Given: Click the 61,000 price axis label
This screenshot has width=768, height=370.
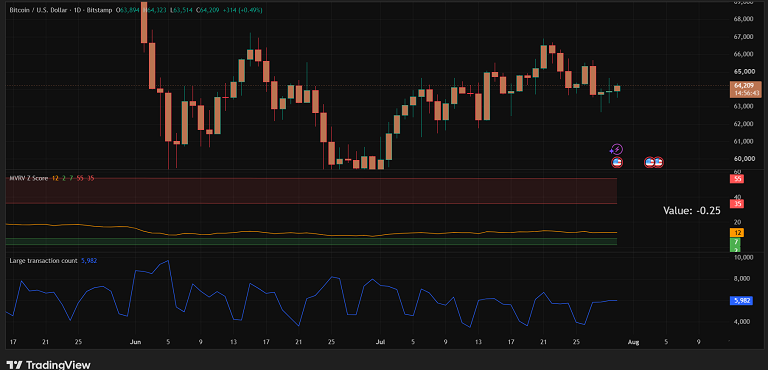Looking at the screenshot, I should tap(743, 141).
